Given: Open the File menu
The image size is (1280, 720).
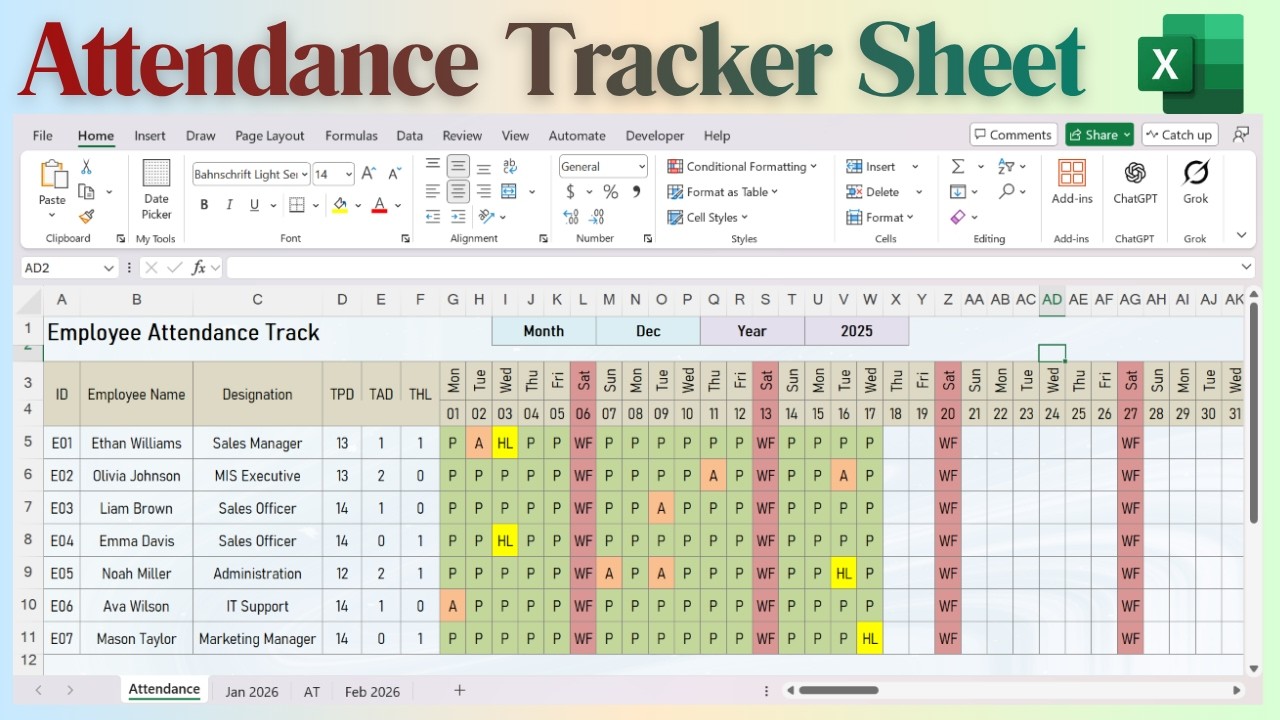Looking at the screenshot, I should pyautogui.click(x=43, y=136).
